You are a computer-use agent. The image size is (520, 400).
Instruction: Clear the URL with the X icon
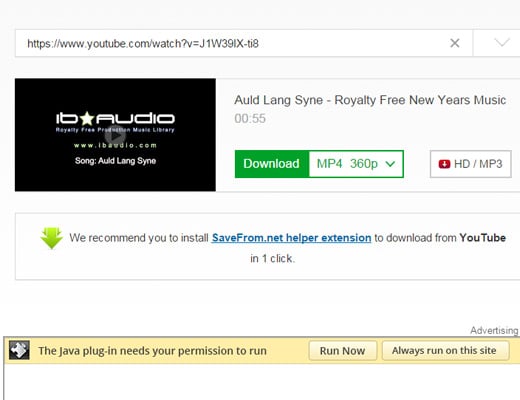455,43
